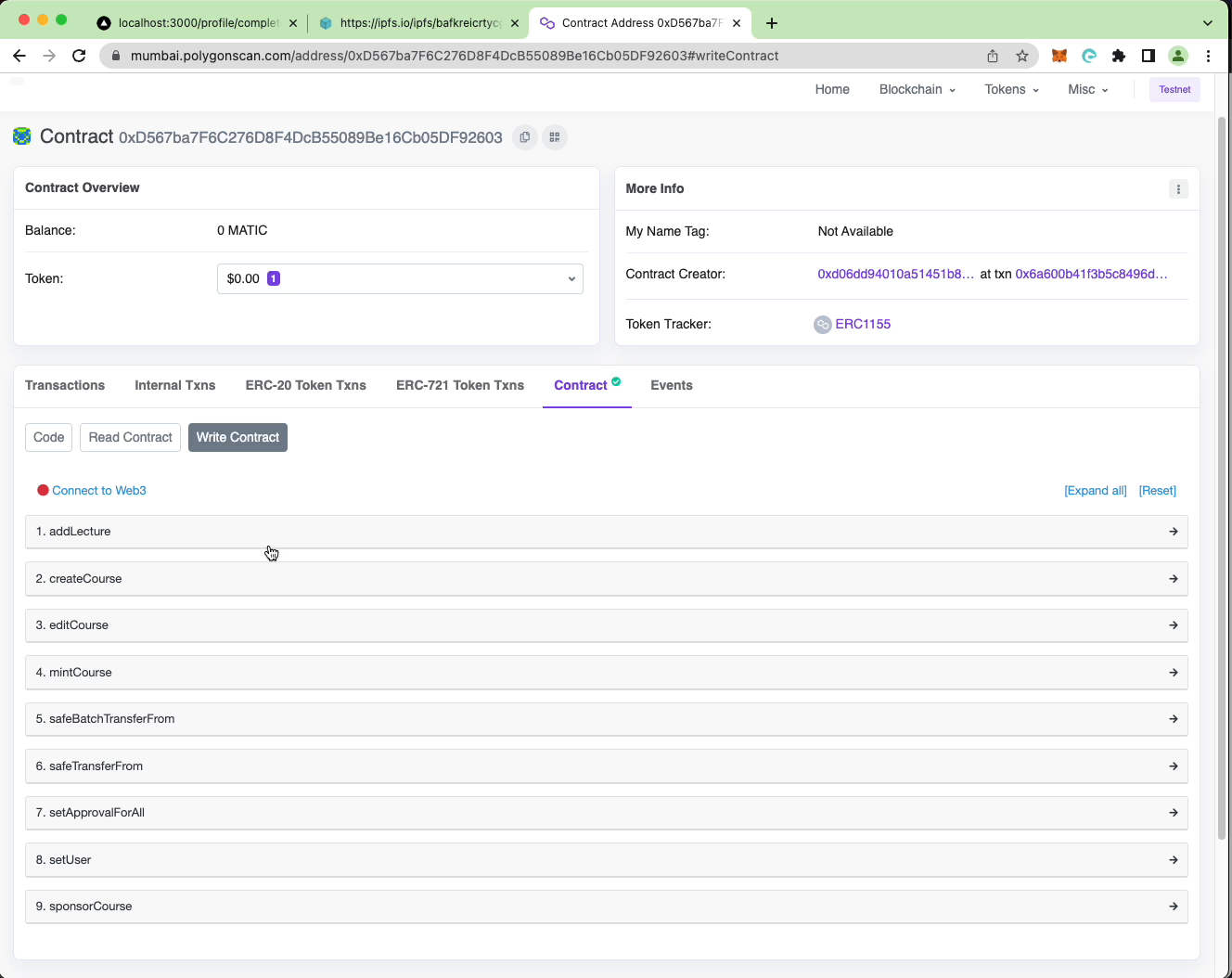Image resolution: width=1232 pixels, height=978 pixels.
Task: Switch to ERC-20 Token Txns tab
Action: point(305,385)
